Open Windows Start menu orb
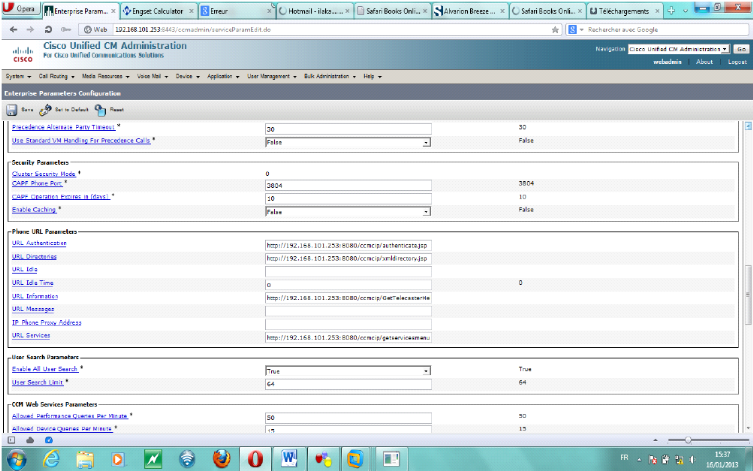 [16, 459]
